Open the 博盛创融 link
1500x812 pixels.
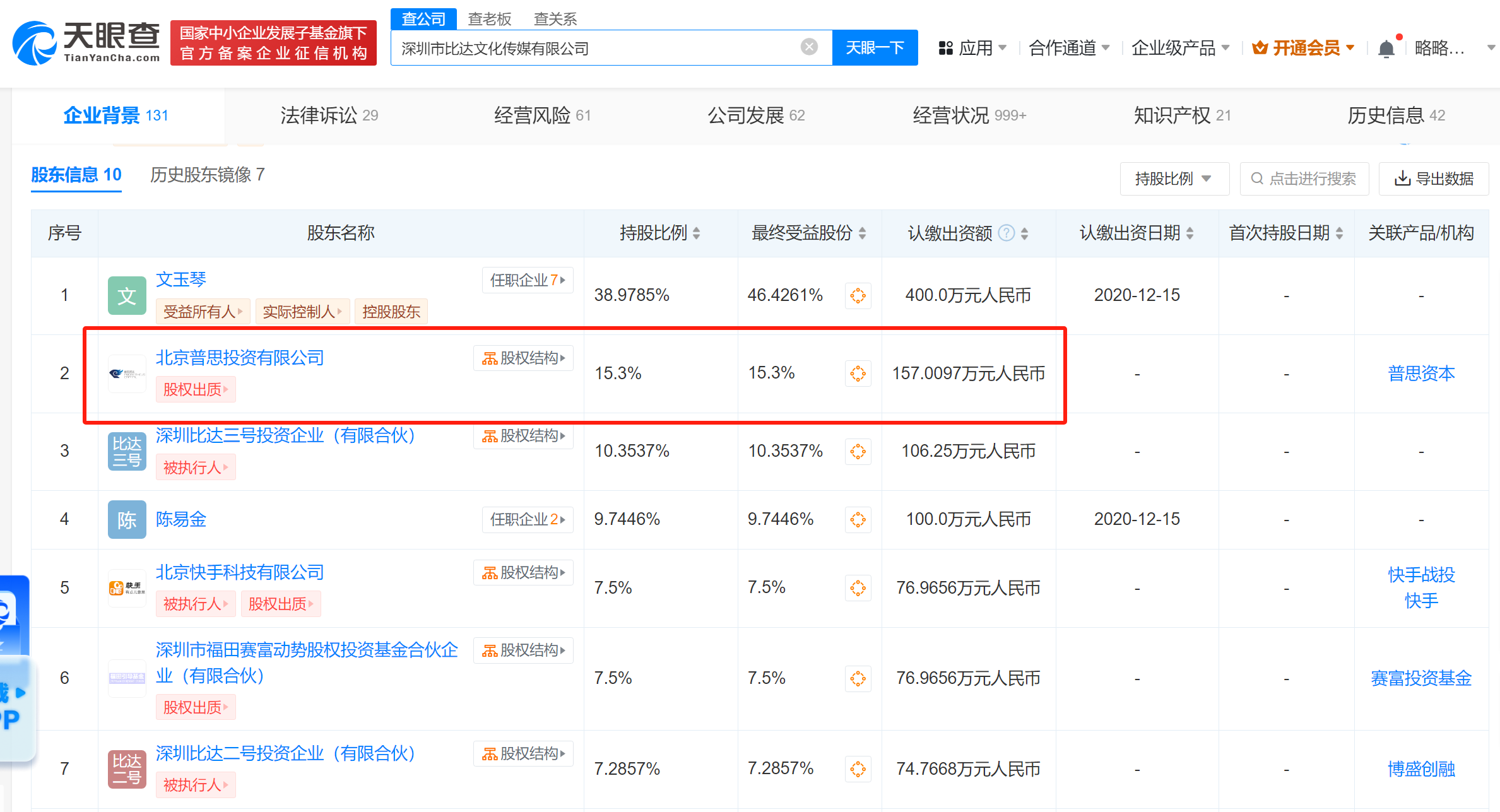(x=1421, y=769)
